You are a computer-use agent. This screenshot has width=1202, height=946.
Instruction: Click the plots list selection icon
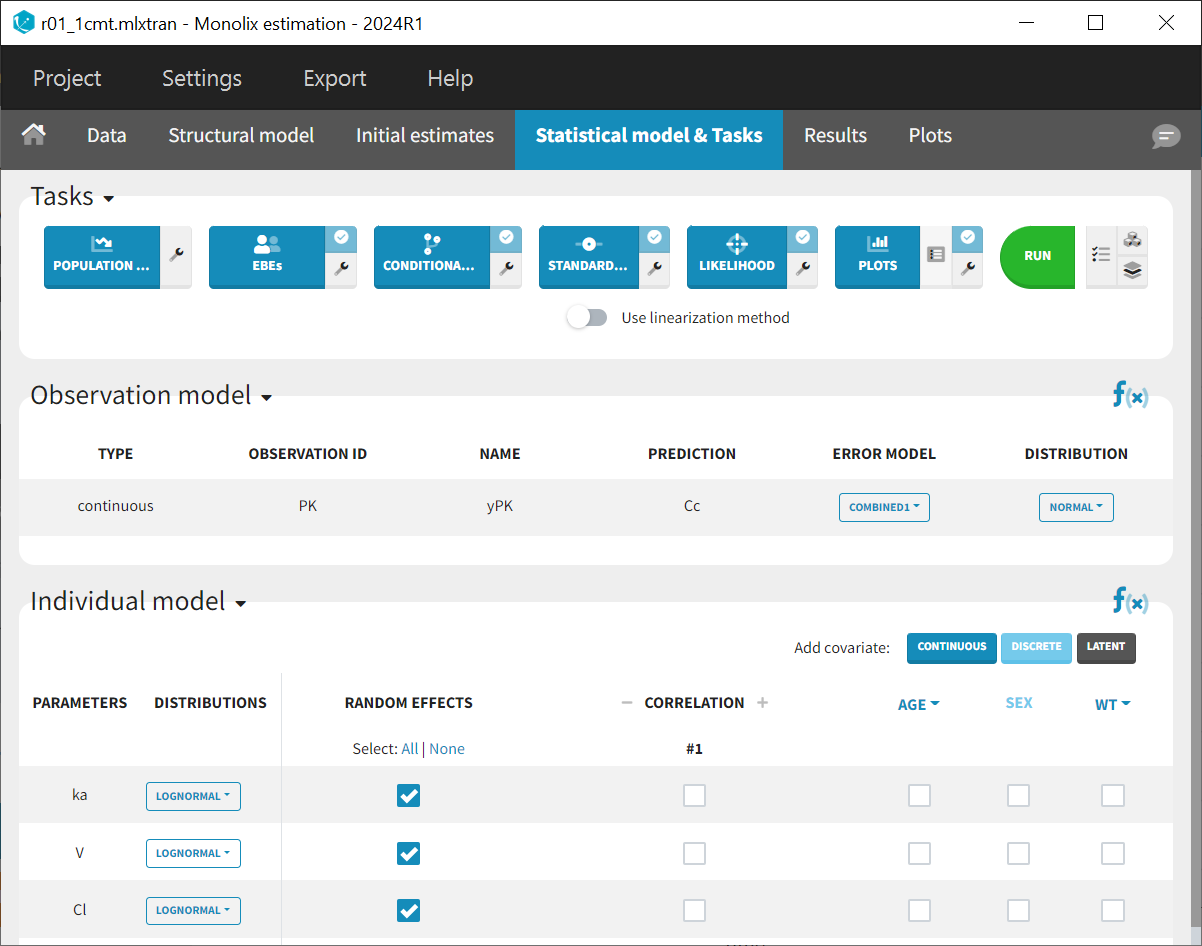[x=936, y=256]
